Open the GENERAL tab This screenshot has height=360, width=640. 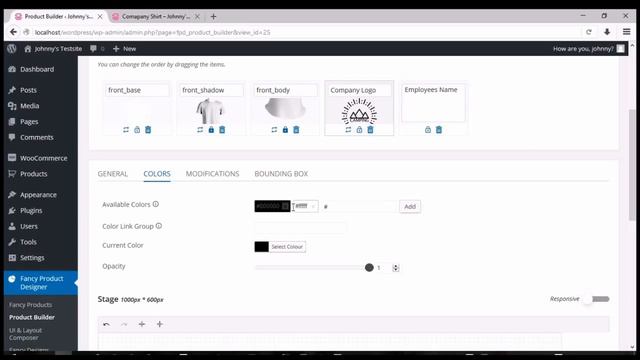pos(113,174)
